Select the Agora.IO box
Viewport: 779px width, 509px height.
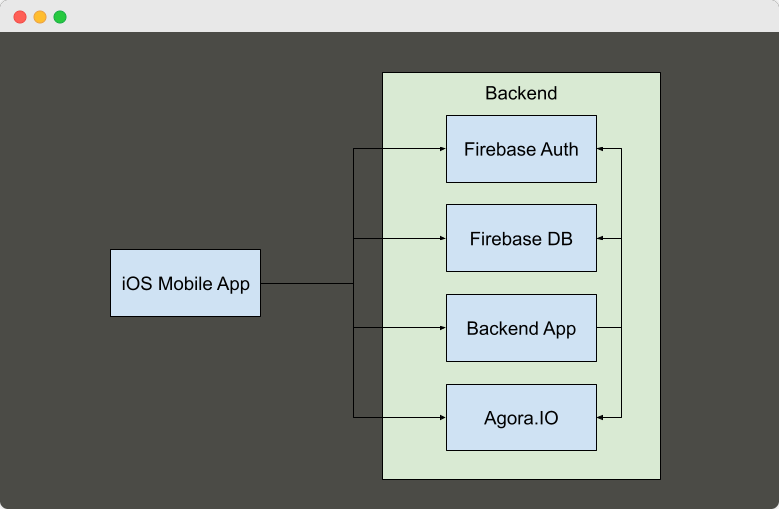point(521,418)
